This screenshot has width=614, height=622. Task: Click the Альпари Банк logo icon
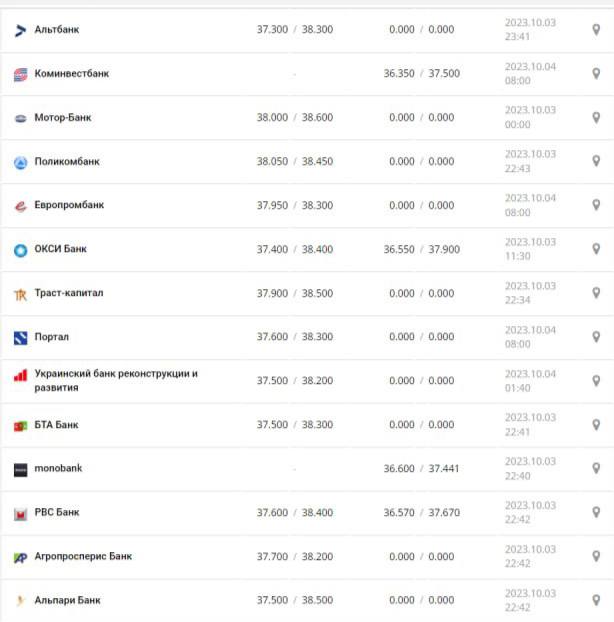point(20,600)
